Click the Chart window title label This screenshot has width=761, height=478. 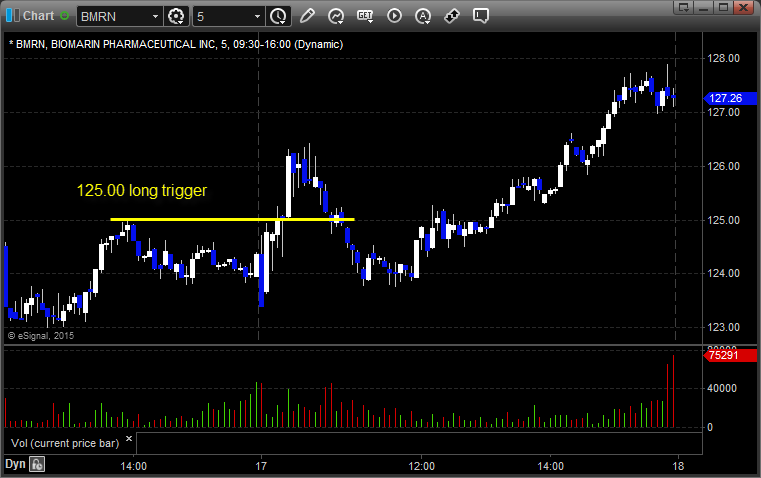coord(38,16)
